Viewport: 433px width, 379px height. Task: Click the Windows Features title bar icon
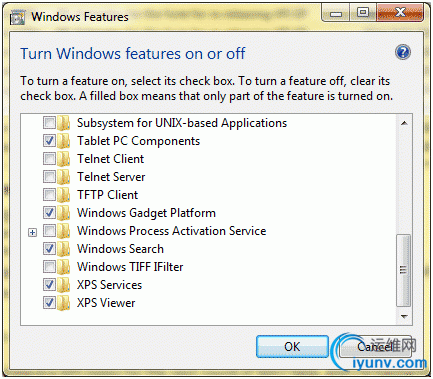(x=17, y=17)
